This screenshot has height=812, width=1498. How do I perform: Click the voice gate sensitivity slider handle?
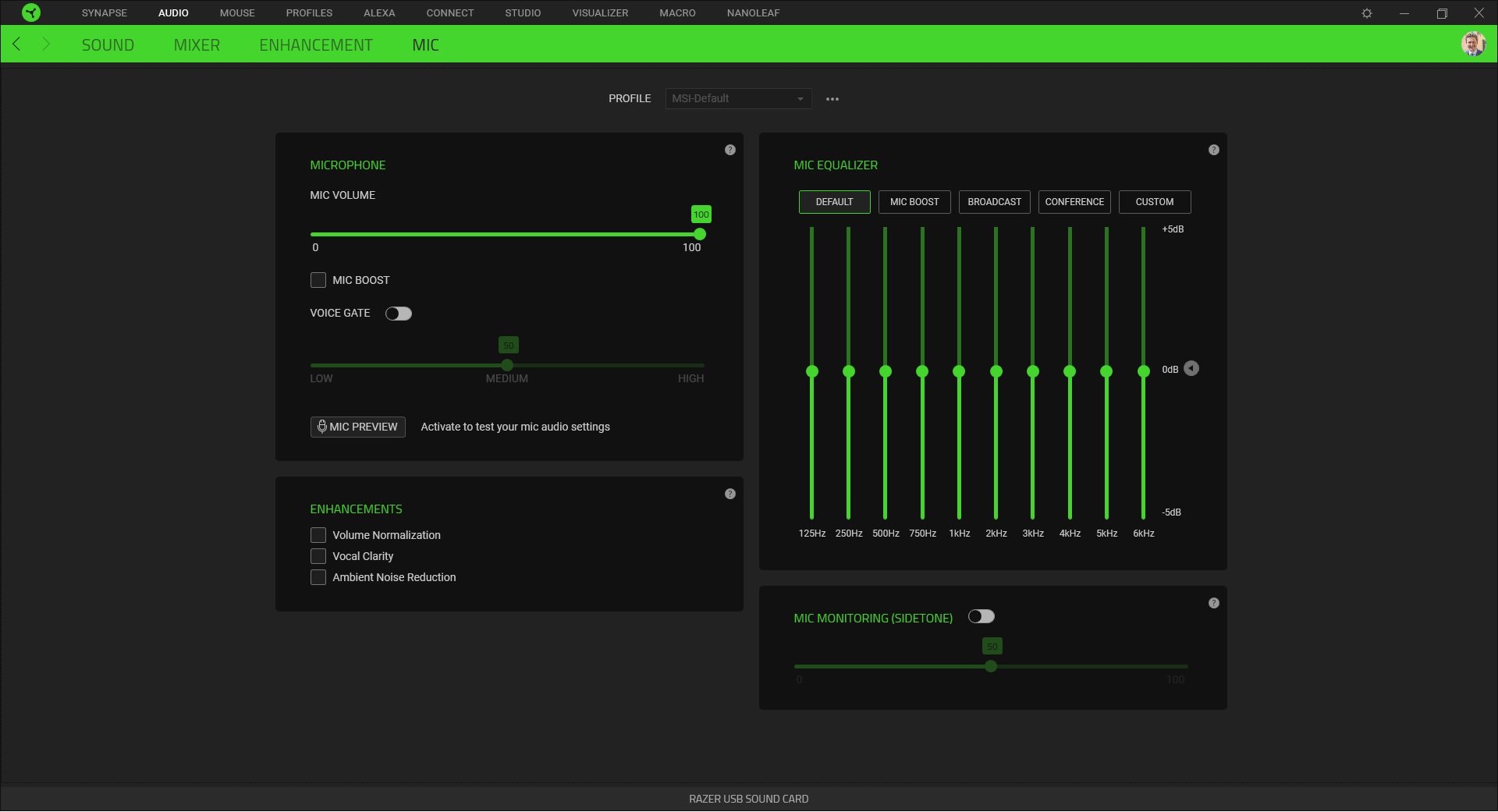point(507,365)
